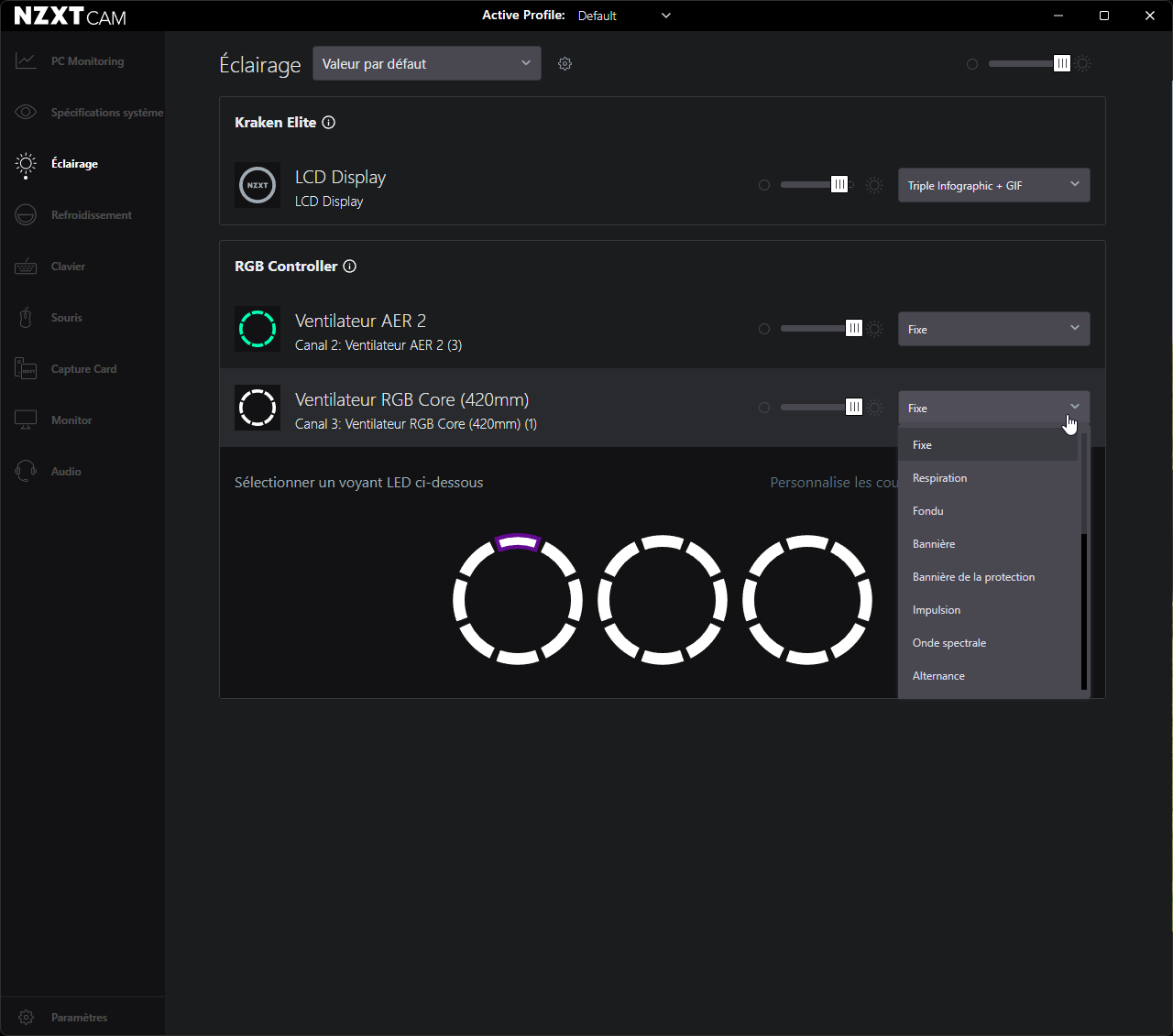Open the Valeur par défaut preset dropdown
The image size is (1173, 1036).
tap(427, 64)
